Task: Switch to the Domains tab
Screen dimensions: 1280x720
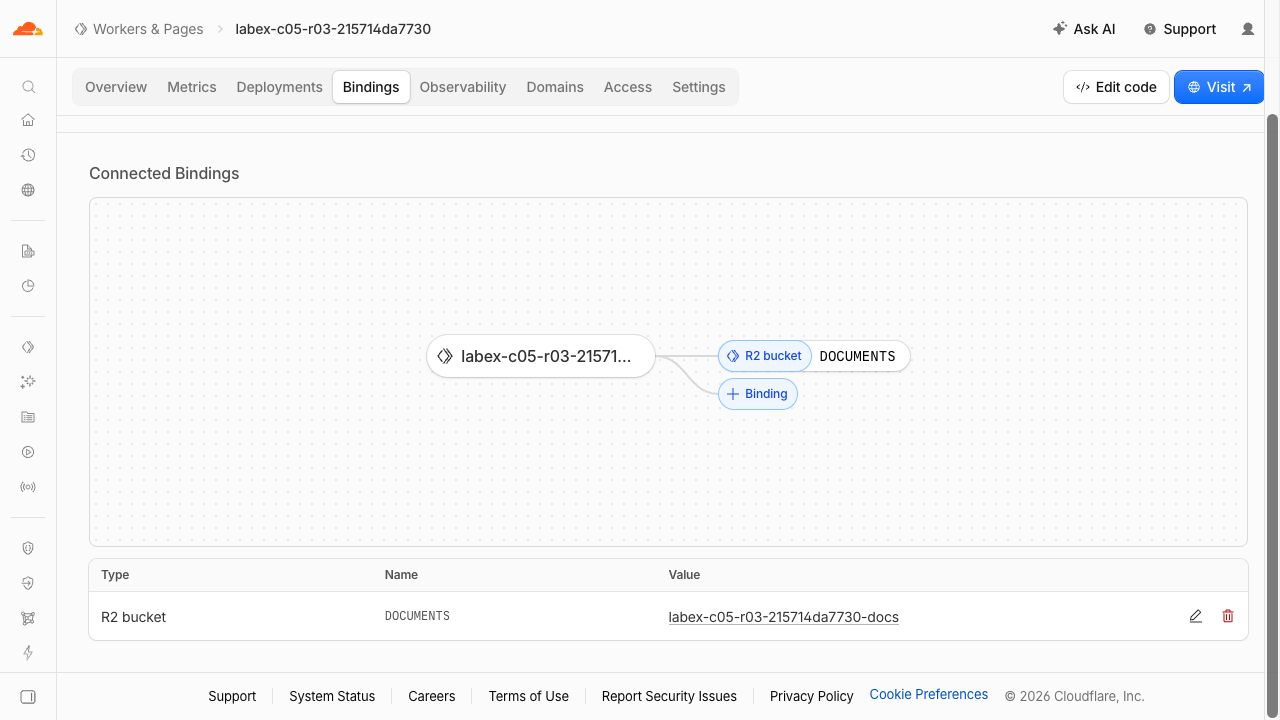Action: tap(555, 87)
